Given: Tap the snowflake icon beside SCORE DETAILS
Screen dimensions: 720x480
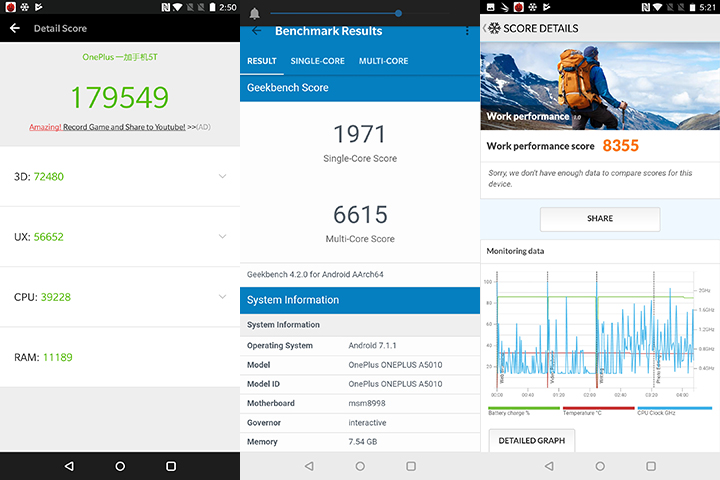Looking at the screenshot, I should coord(494,28).
